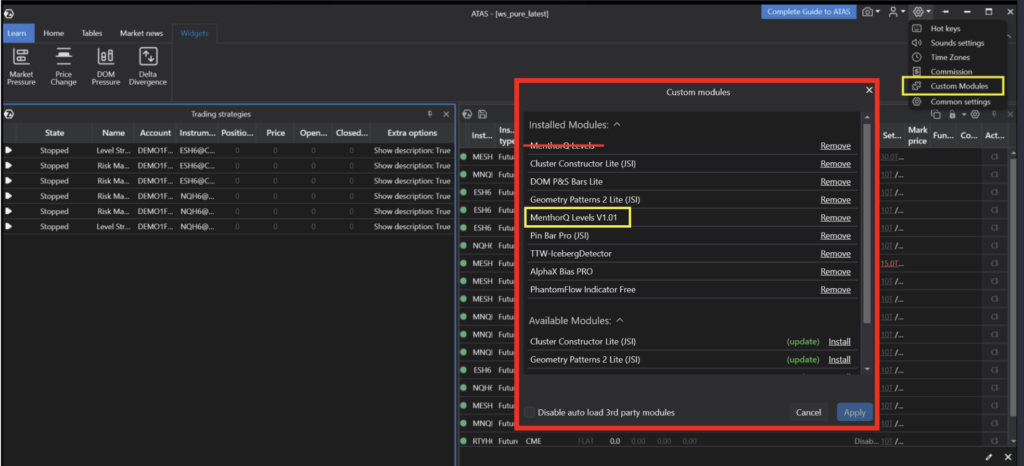Switch to the Home tab
Screen dimensions: 1024x466
point(54,33)
